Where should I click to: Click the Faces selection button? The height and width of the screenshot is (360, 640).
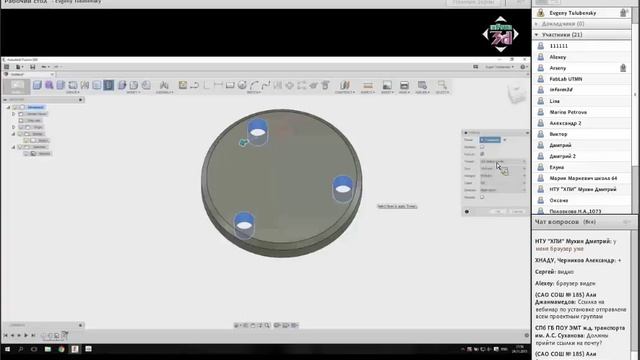[x=490, y=140]
